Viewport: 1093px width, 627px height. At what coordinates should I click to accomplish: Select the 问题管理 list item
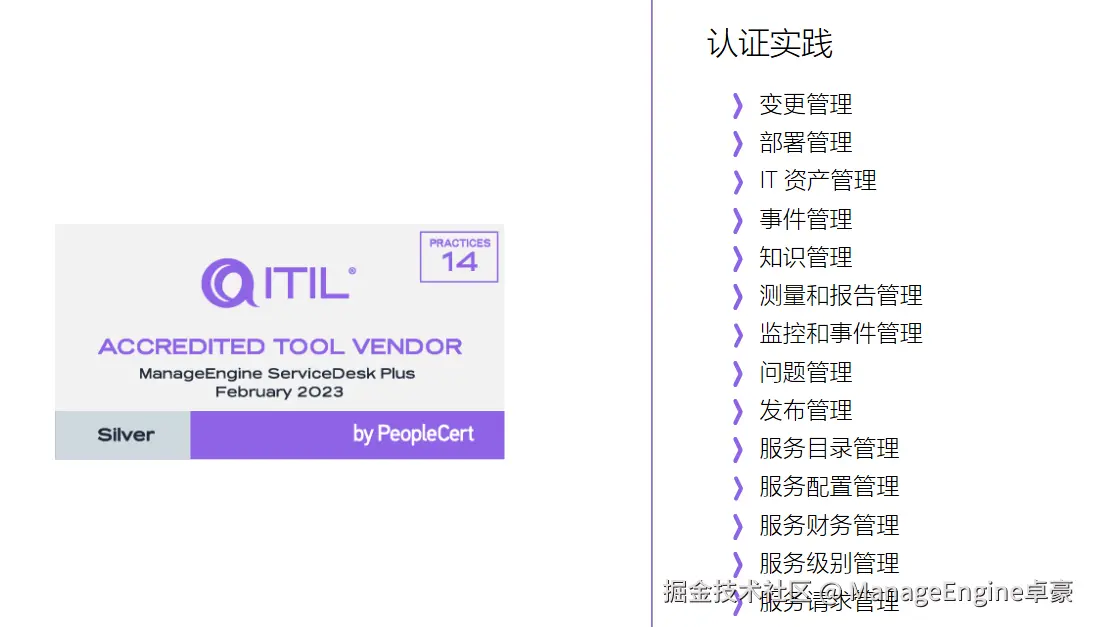[806, 372]
